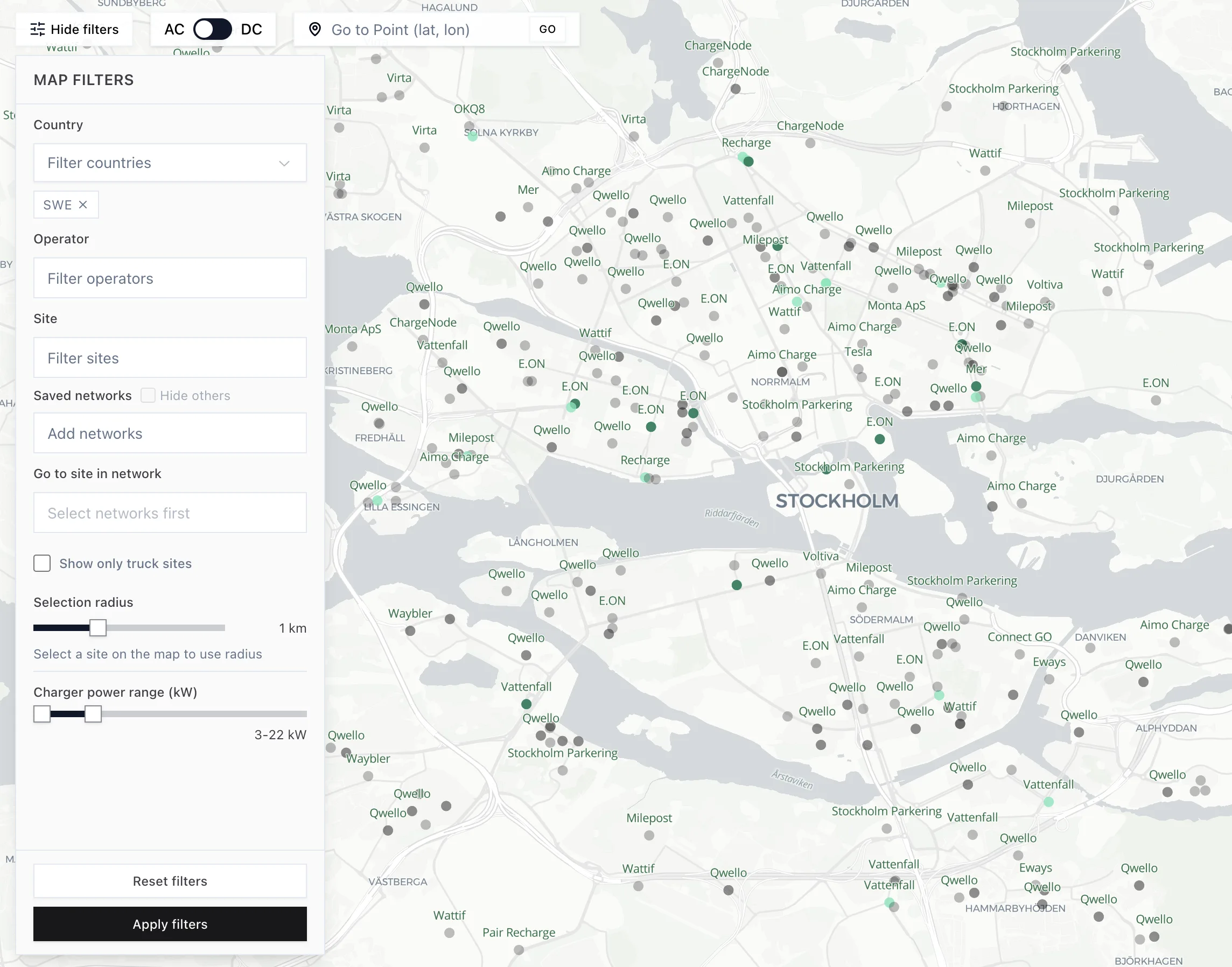Select the Tesla charging site marker

click(x=858, y=369)
